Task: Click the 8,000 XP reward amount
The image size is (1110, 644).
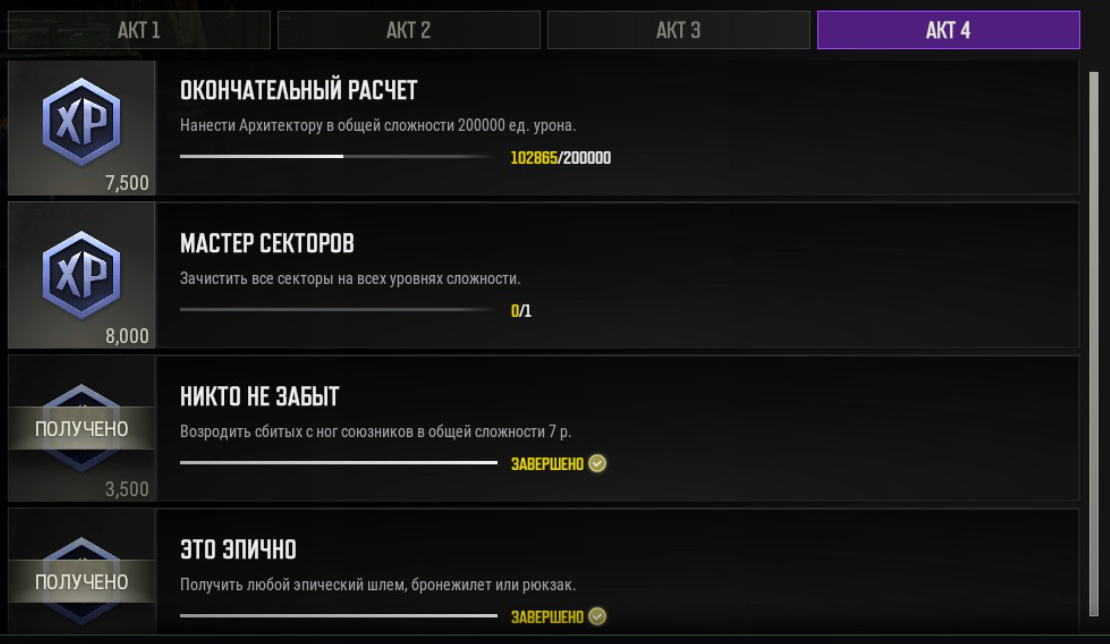Action: (x=127, y=336)
